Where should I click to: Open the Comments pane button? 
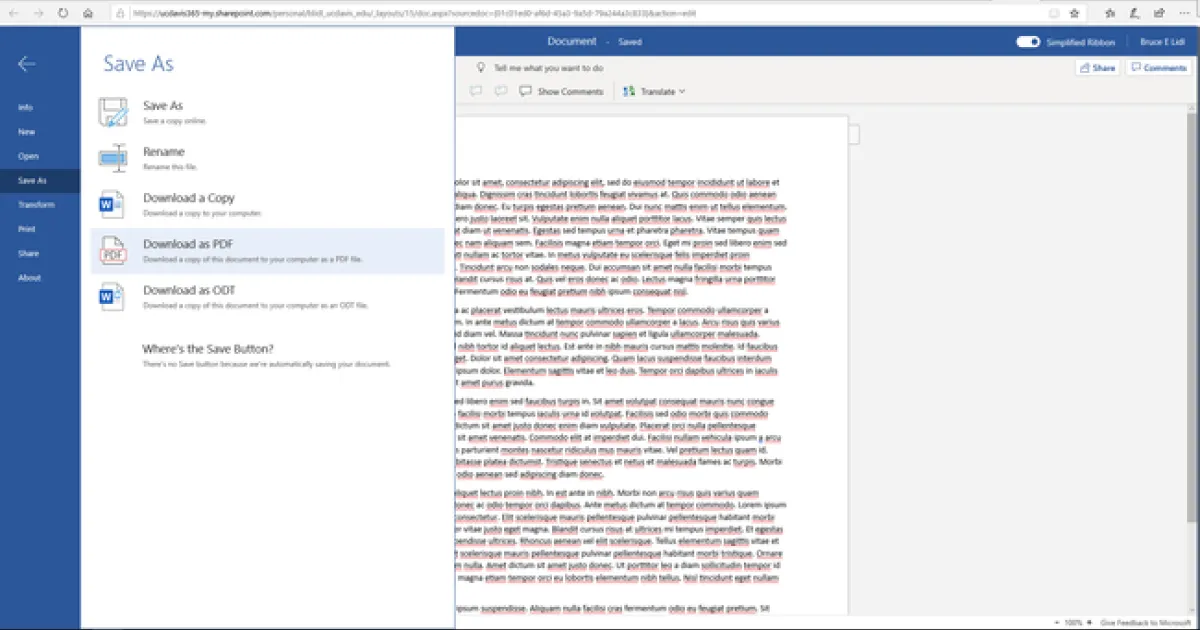click(1157, 68)
